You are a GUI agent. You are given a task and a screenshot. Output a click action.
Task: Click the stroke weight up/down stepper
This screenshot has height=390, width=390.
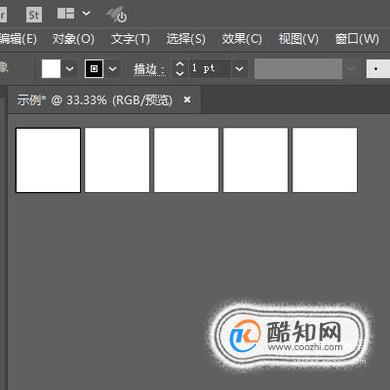180,69
